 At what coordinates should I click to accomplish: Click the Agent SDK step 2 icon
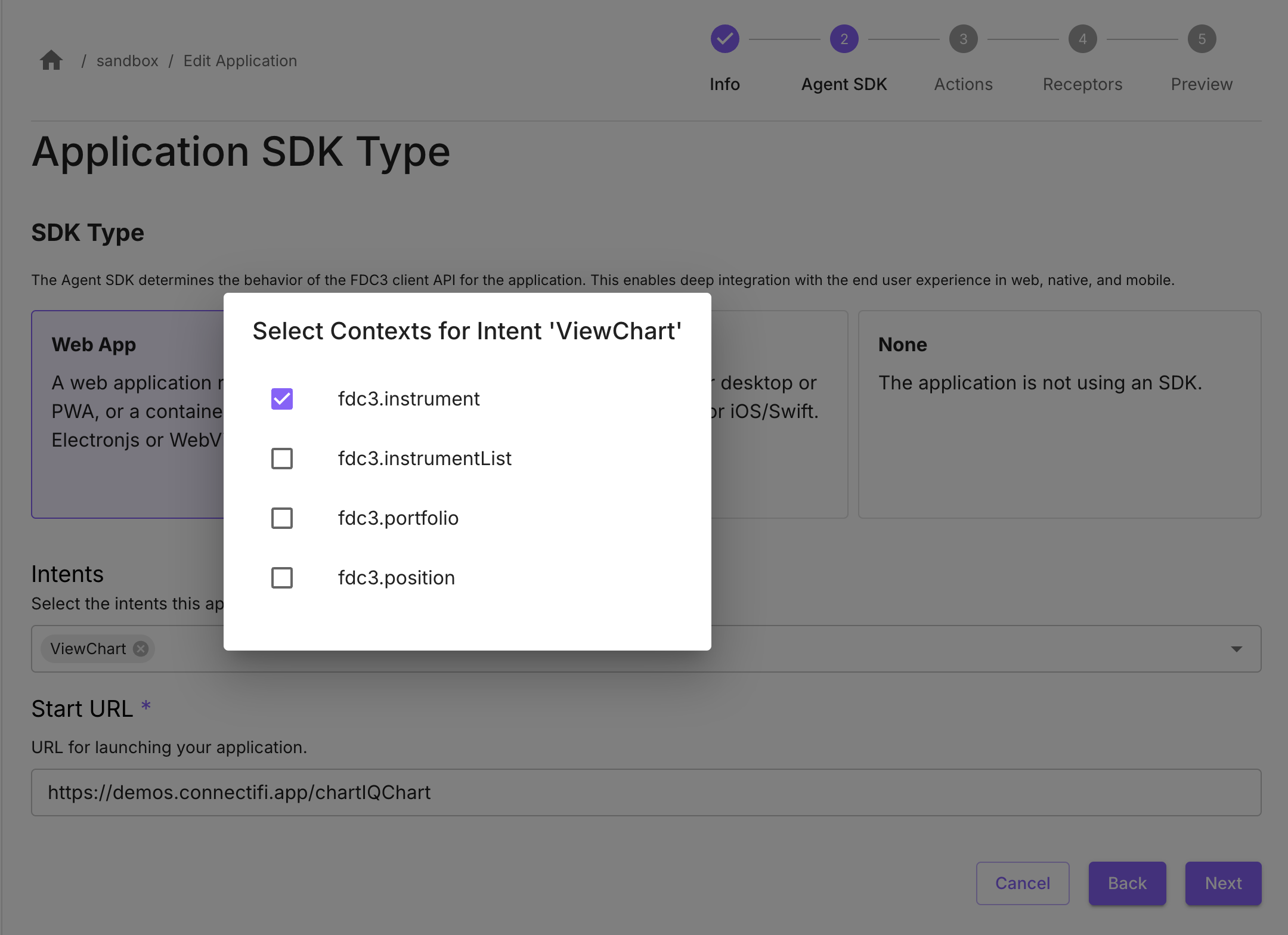point(843,39)
